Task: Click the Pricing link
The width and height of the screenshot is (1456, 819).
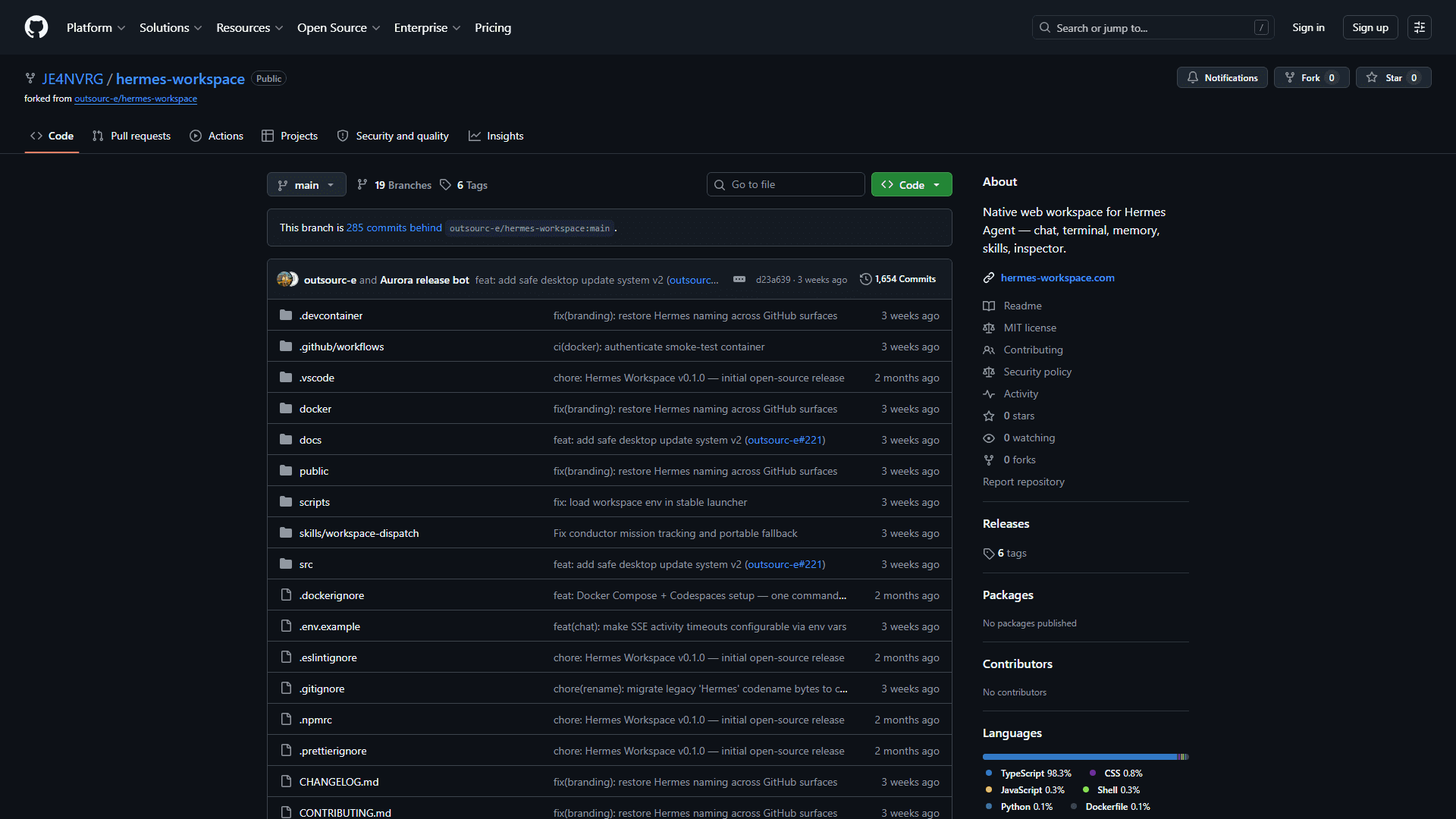Action: click(493, 27)
